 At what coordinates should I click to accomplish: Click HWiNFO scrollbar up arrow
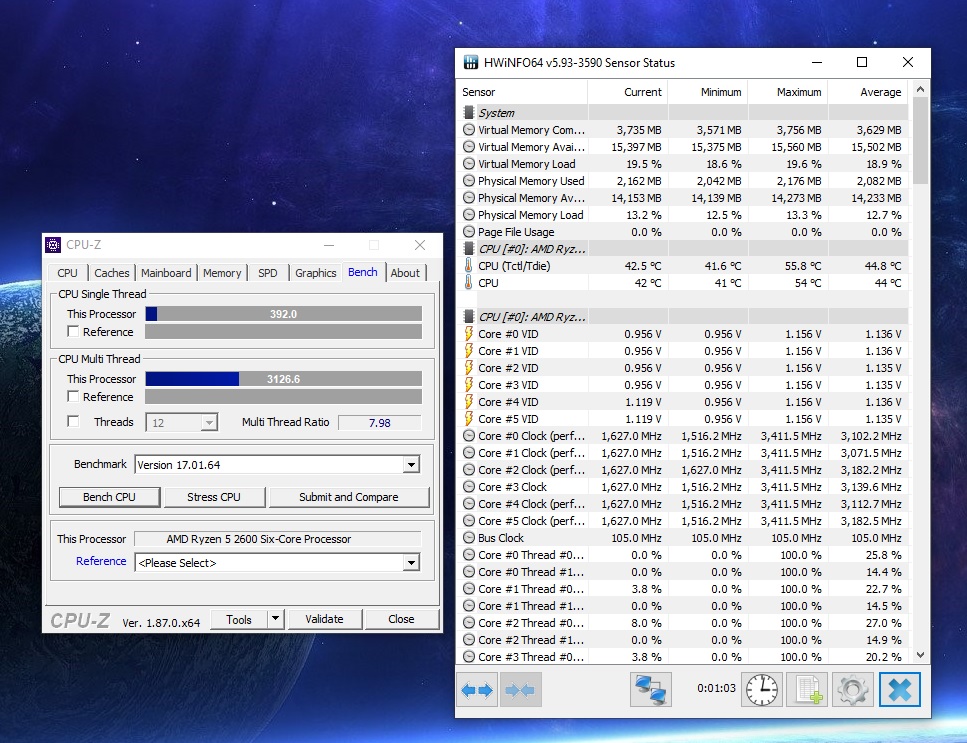tap(920, 89)
